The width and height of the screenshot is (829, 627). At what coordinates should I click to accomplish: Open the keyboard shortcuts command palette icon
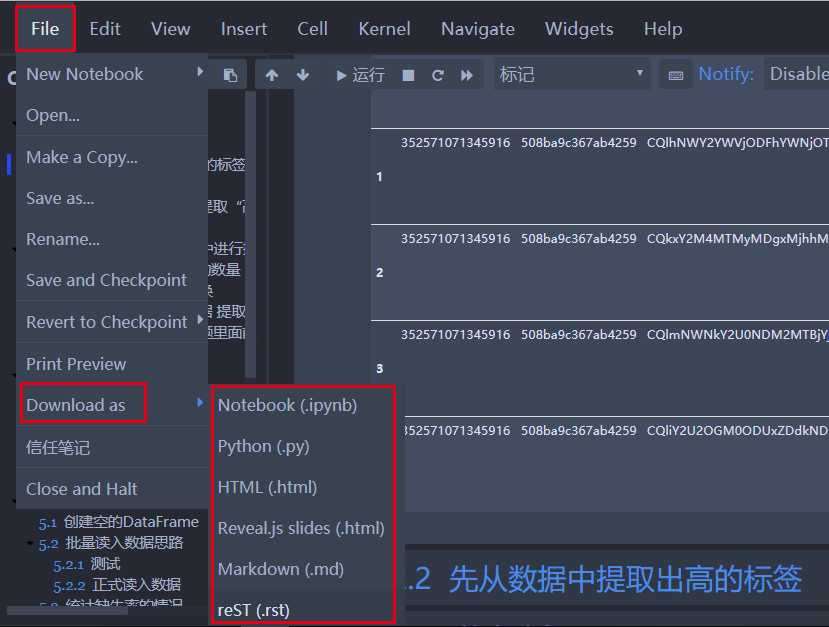(x=674, y=74)
